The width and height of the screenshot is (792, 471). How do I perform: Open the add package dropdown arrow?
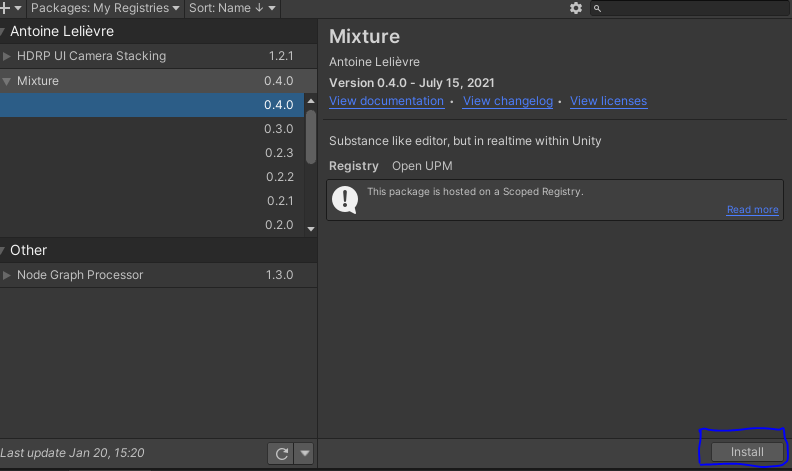(18, 8)
